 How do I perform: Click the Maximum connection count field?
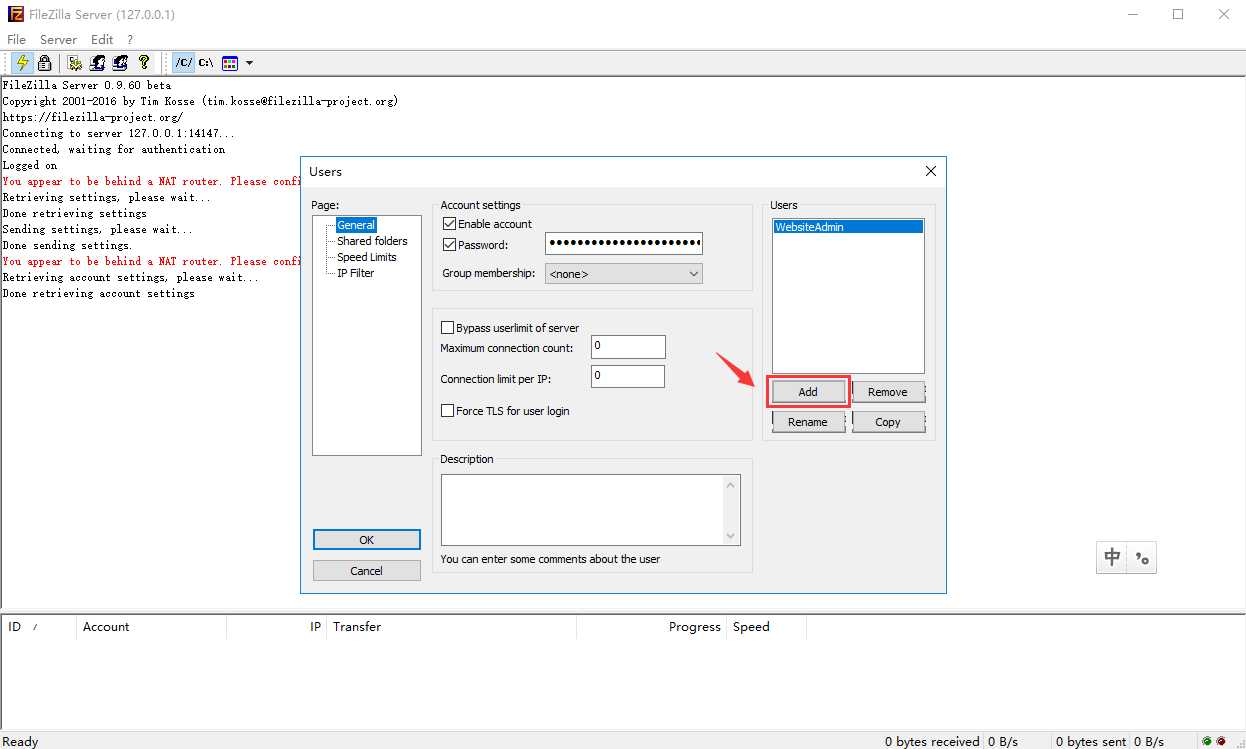click(x=627, y=347)
